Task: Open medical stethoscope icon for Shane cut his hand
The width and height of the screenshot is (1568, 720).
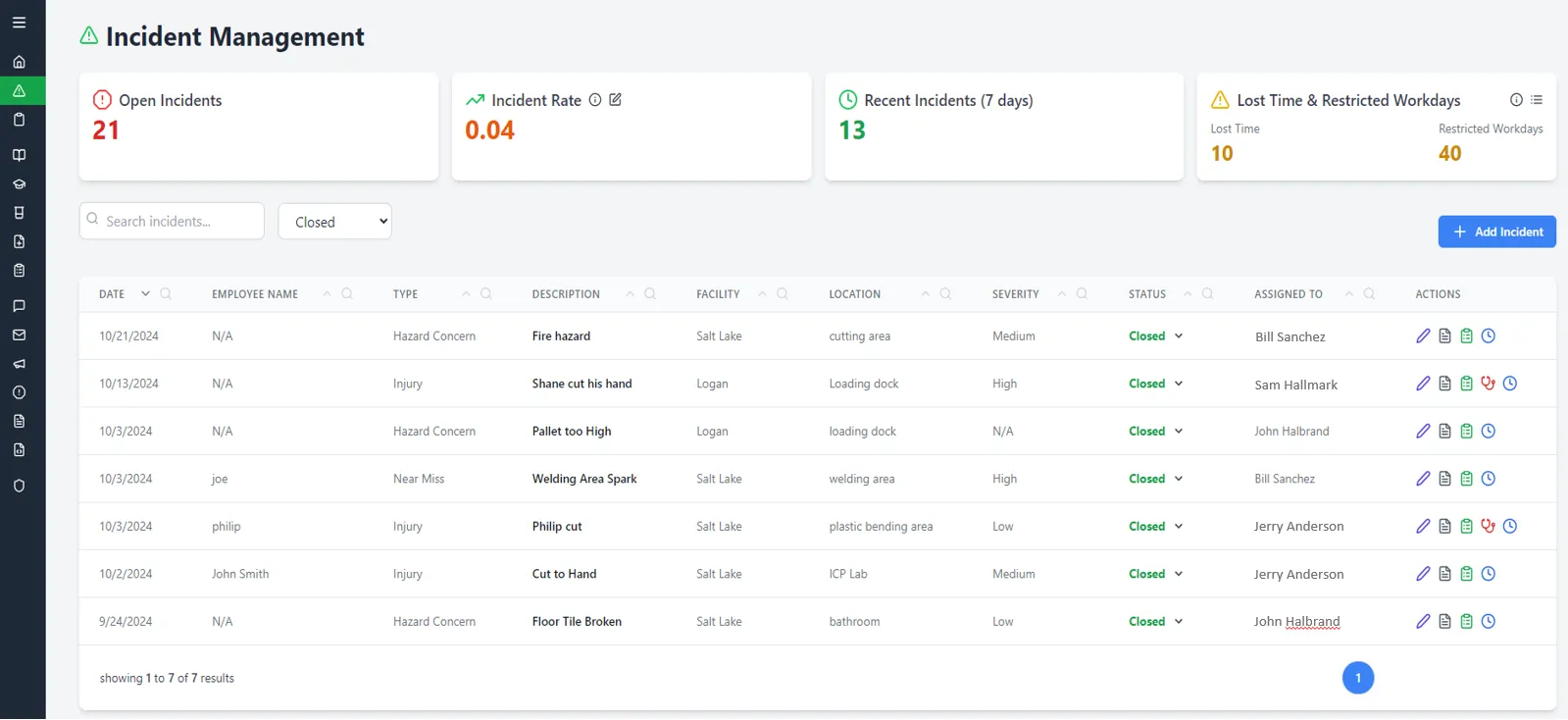Action: tap(1488, 384)
